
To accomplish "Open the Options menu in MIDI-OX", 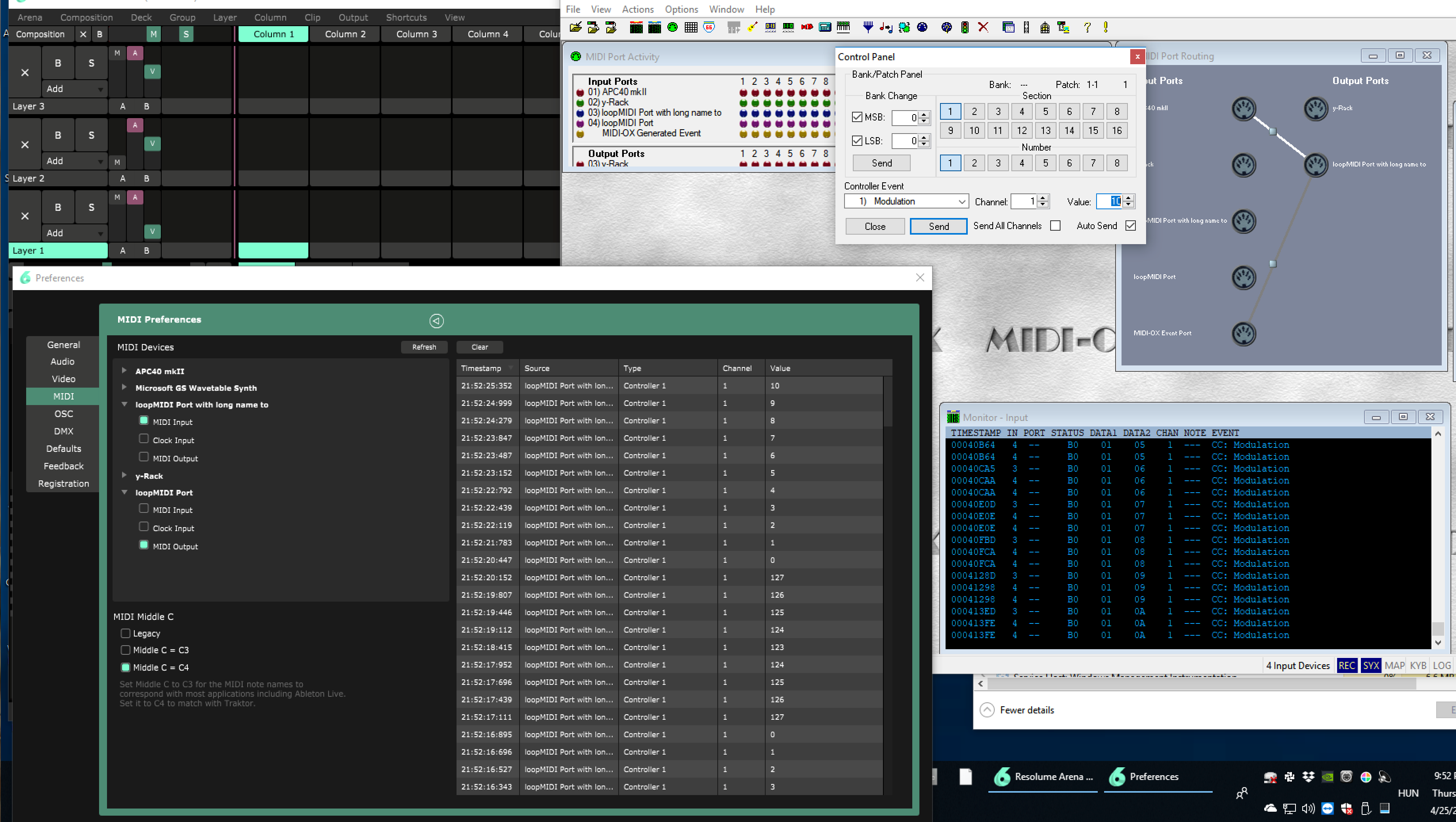I will pyautogui.click(x=681, y=9).
